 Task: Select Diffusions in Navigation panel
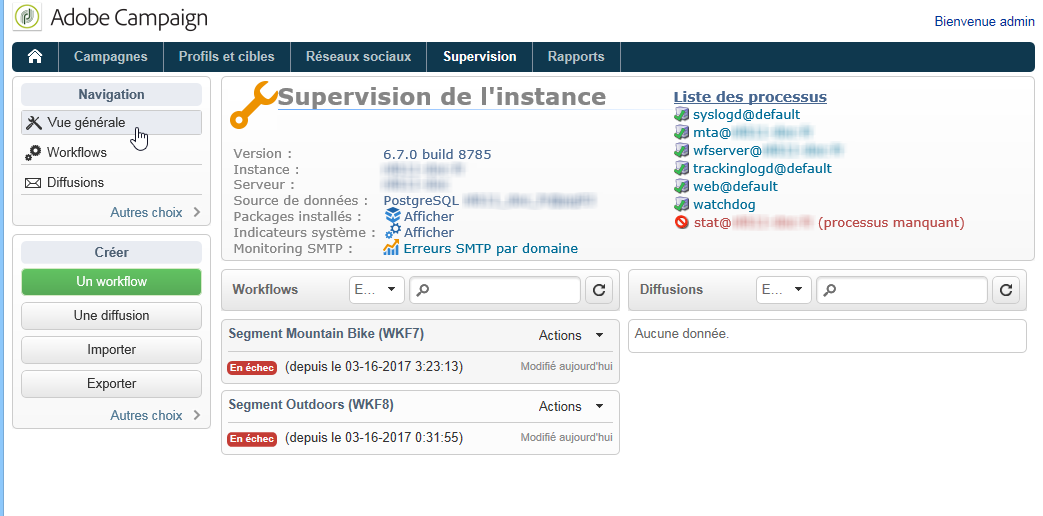pyautogui.click(x=111, y=183)
